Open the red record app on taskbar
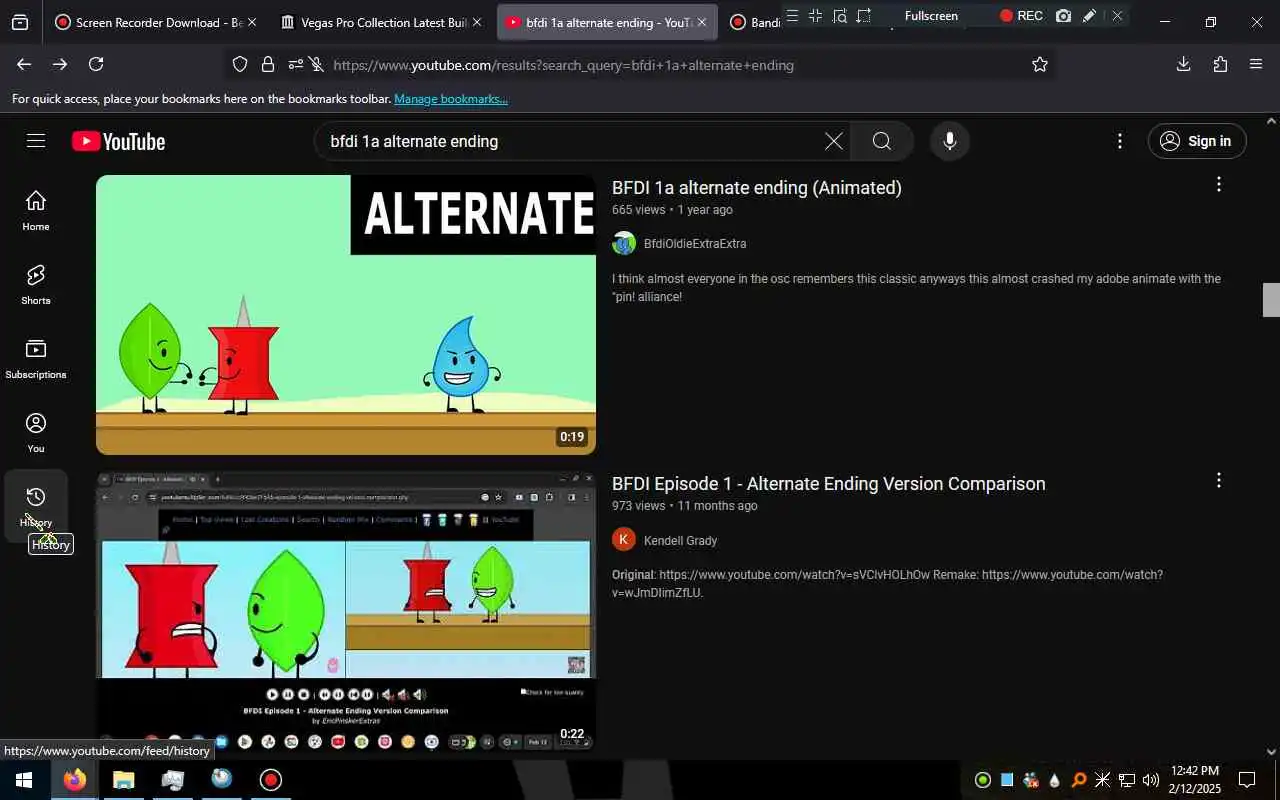The width and height of the screenshot is (1280, 800). [x=271, y=780]
